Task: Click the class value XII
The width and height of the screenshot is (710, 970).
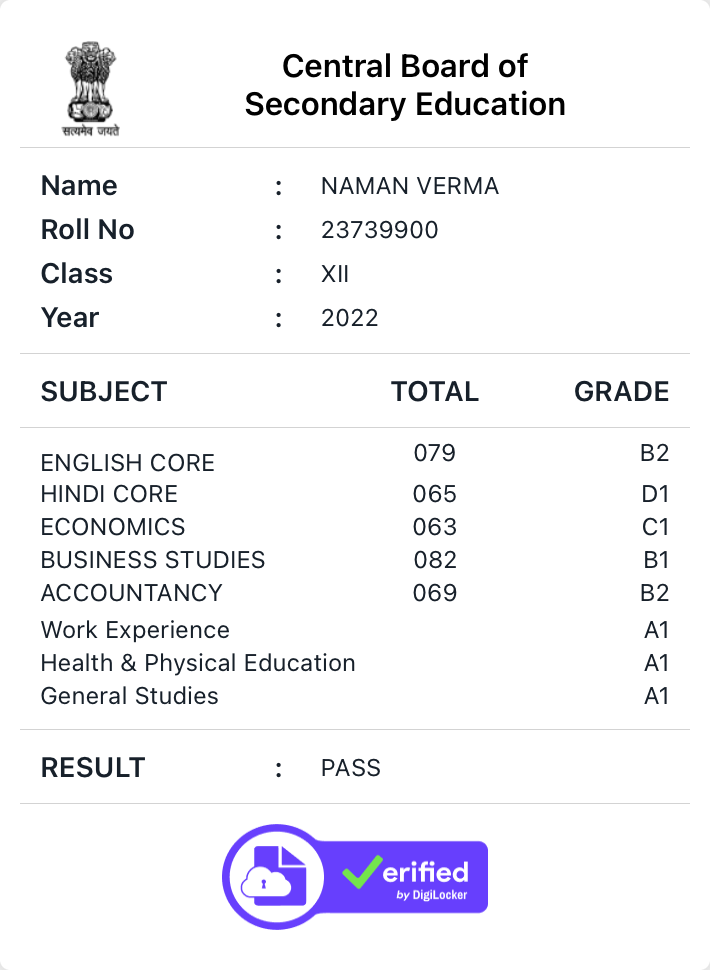Action: click(335, 274)
